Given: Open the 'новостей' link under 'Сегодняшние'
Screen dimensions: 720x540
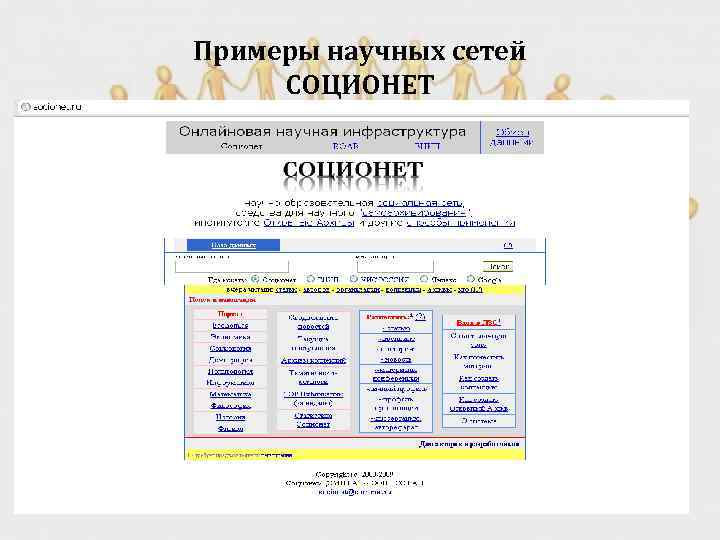Looking at the screenshot, I should [x=313, y=326].
